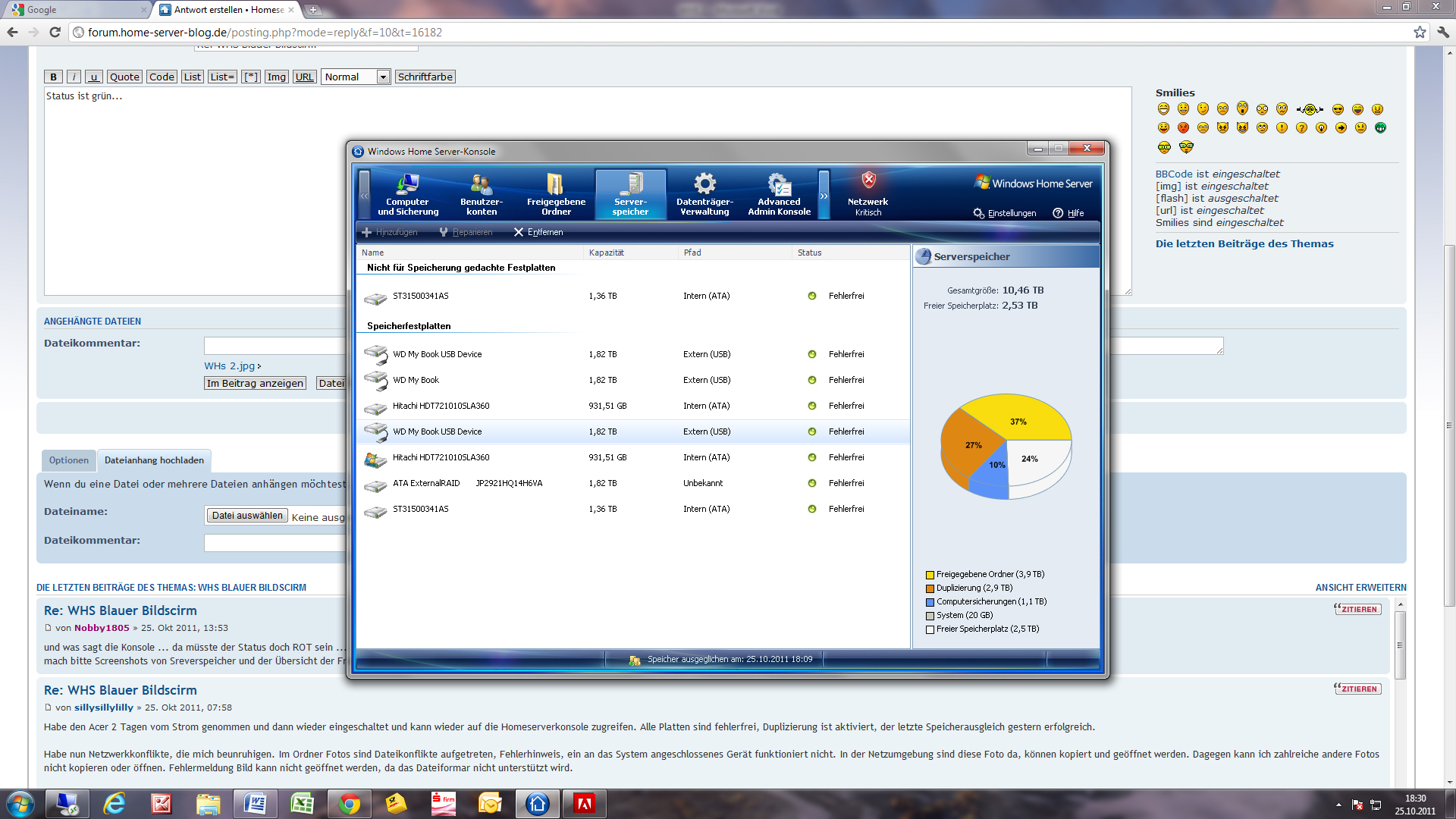Select ATA ExternalRAID drive row
1456x819 pixels.
[x=633, y=483]
